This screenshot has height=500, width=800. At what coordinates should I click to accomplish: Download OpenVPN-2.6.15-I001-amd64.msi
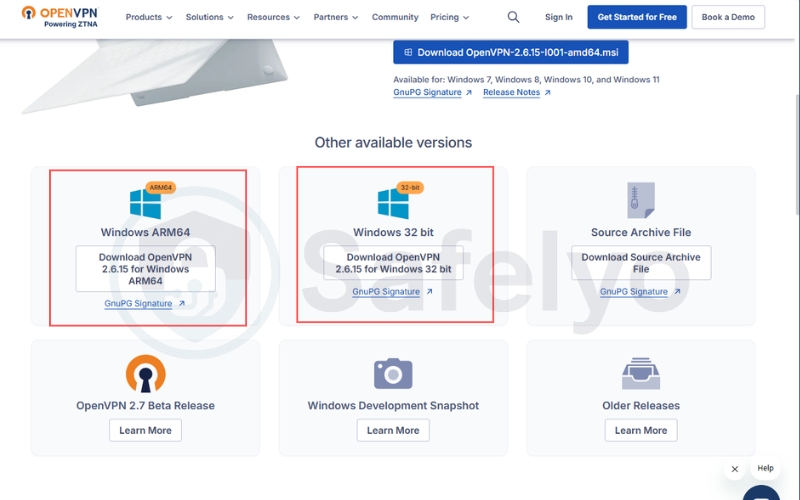click(x=511, y=52)
